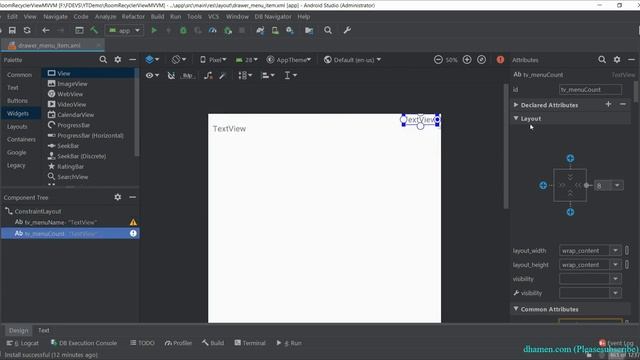
Task: Search the Attributes panel
Action: pyautogui.click(x=602, y=60)
